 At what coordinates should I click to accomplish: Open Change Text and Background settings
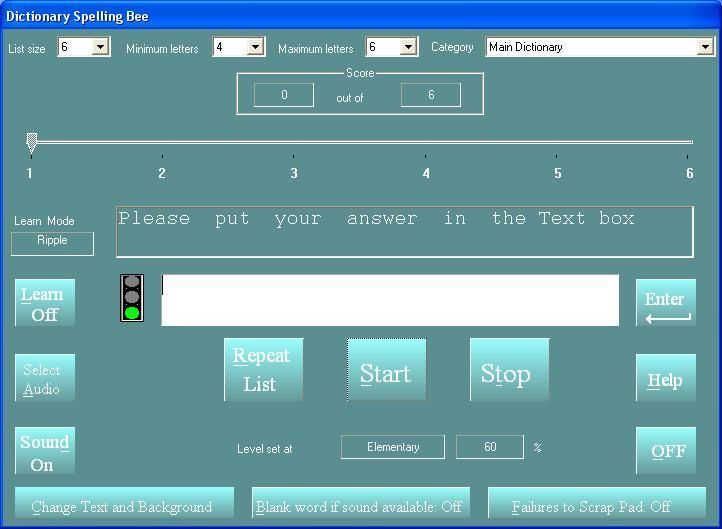pos(124,506)
